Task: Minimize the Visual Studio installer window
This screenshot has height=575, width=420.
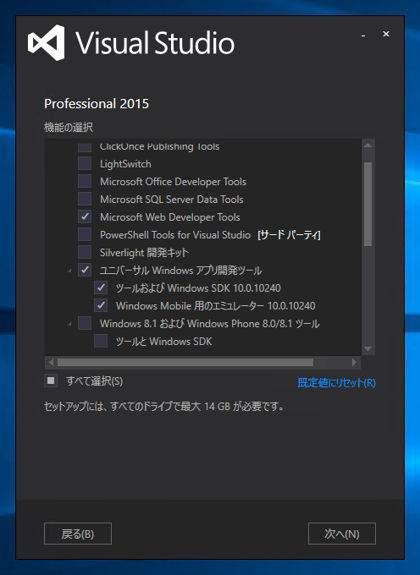Action: click(363, 35)
